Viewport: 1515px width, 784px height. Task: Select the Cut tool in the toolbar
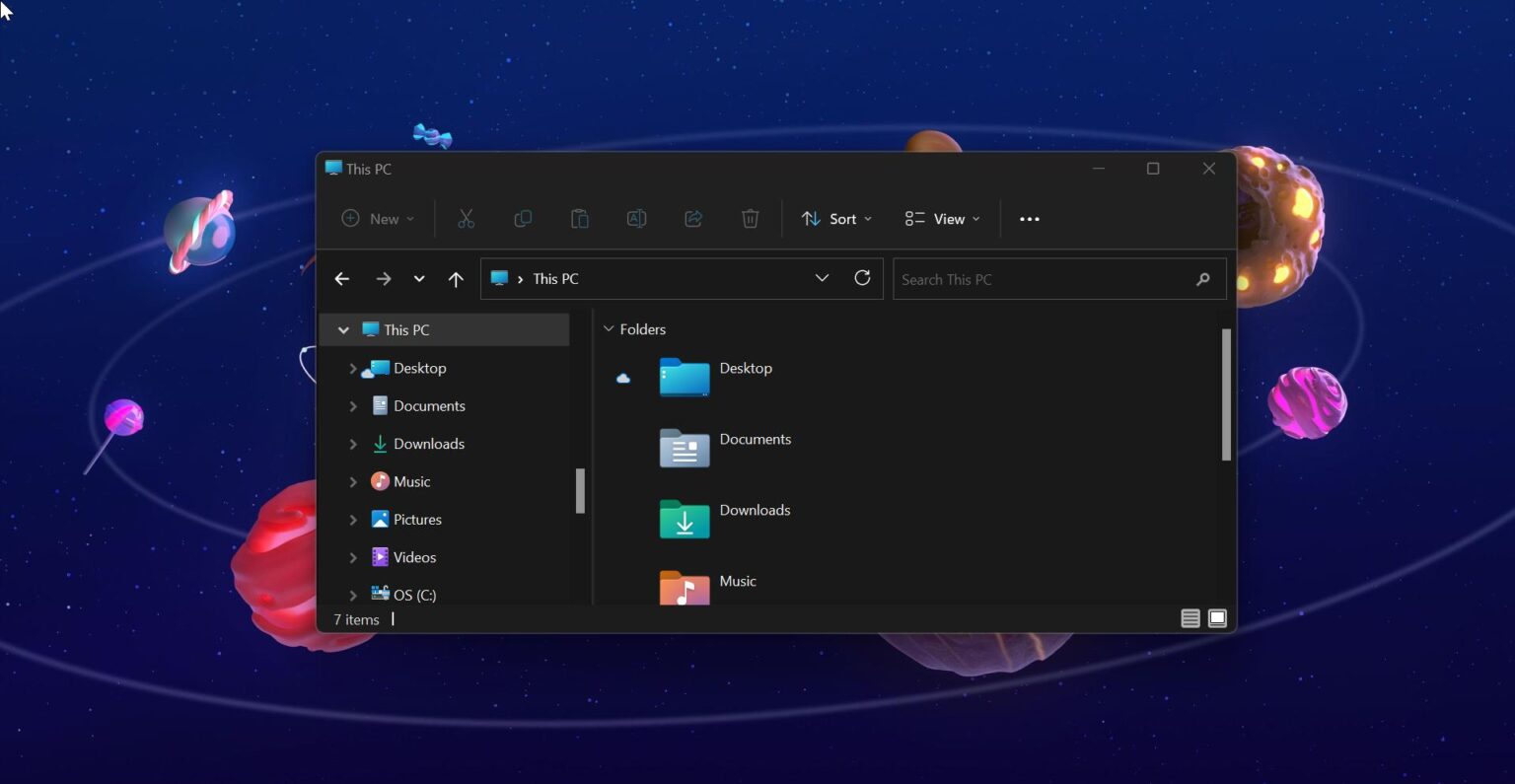click(466, 218)
